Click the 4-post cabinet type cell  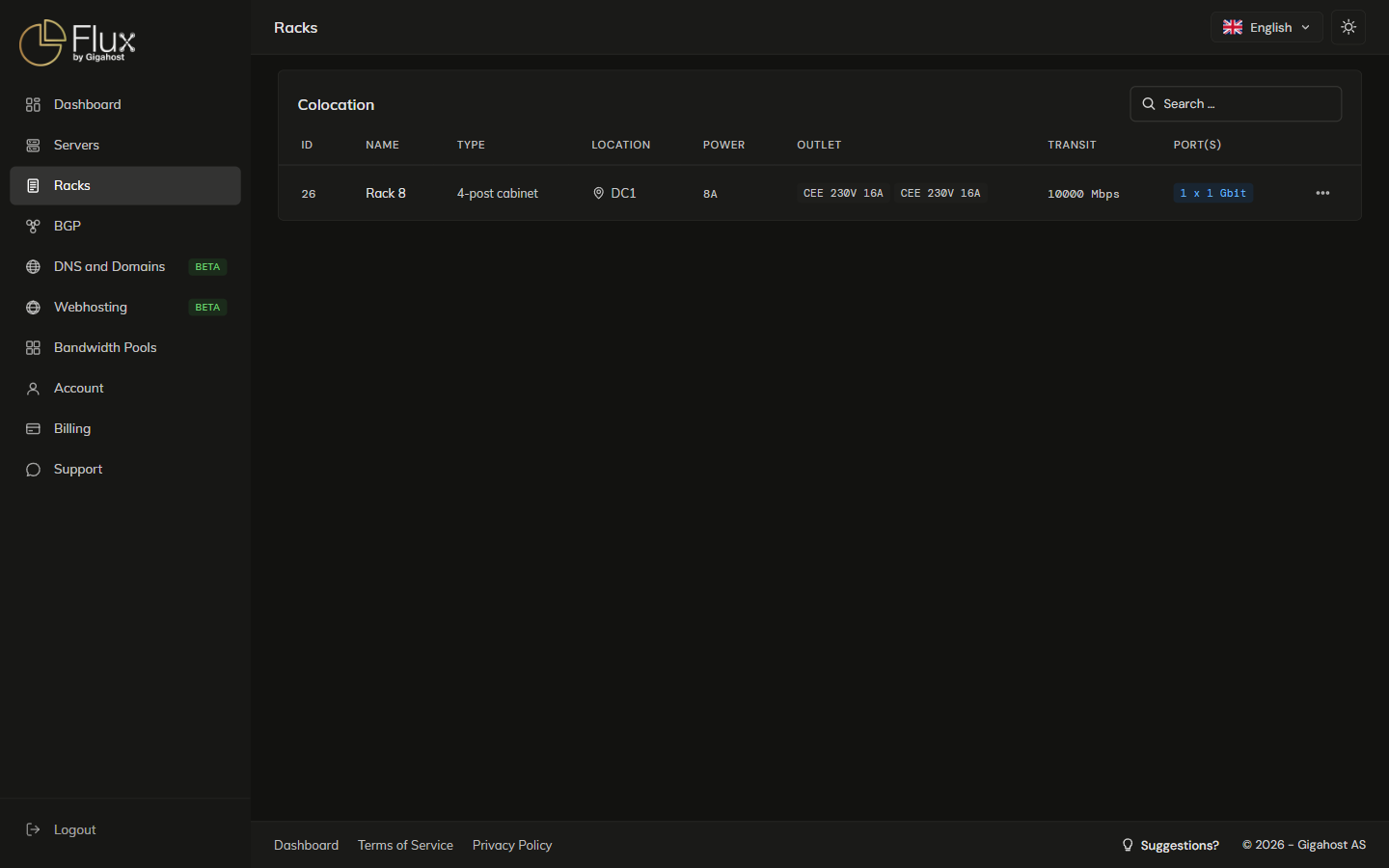(x=498, y=193)
